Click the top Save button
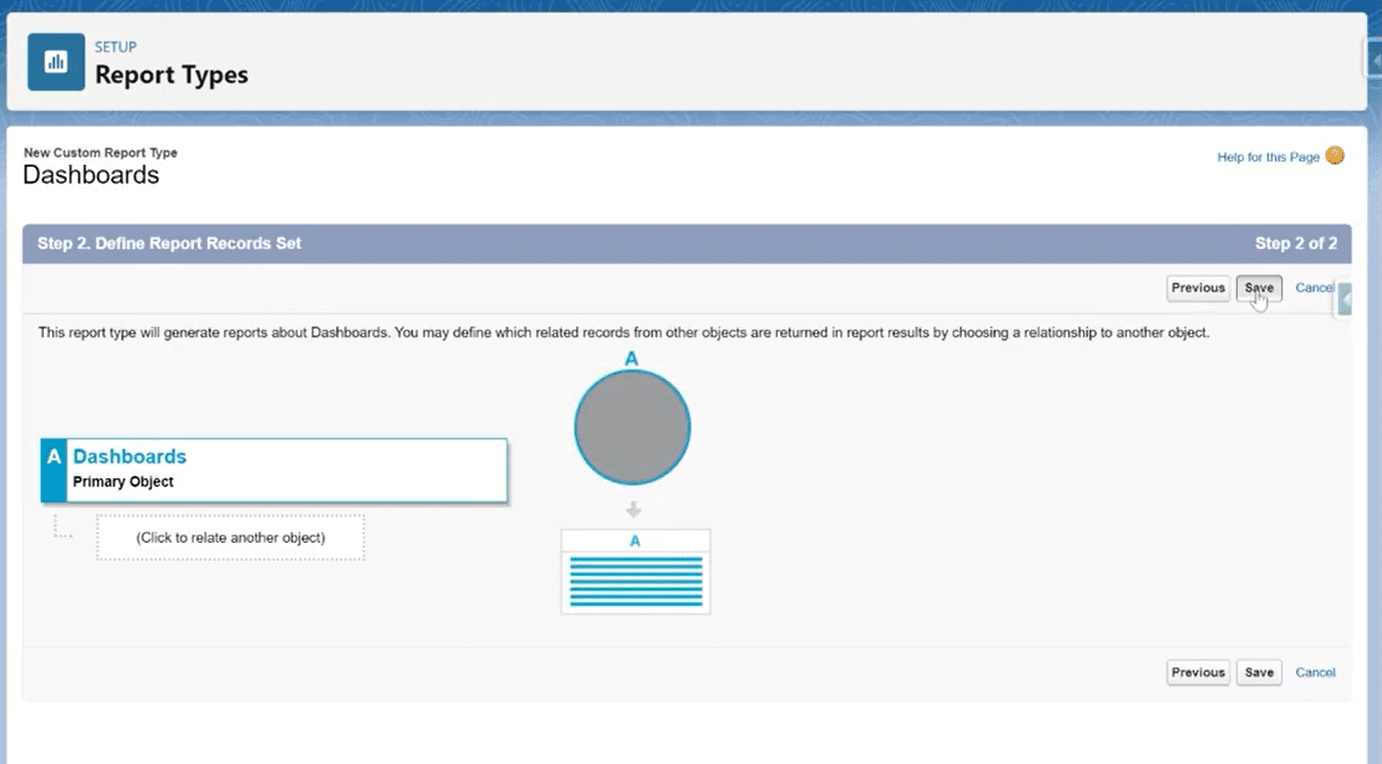 (x=1259, y=288)
